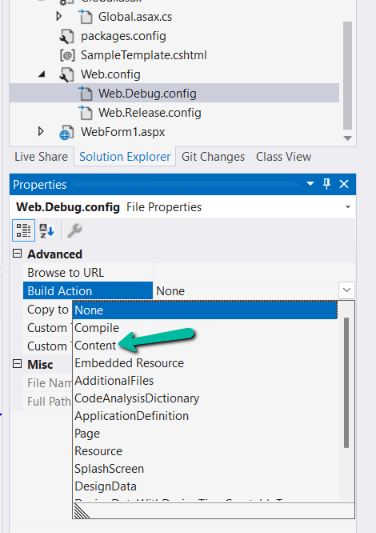Select SampleTemplate.cshtml in Solution Explorer
Image resolution: width=376 pixels, height=533 pixels.
(x=143, y=55)
